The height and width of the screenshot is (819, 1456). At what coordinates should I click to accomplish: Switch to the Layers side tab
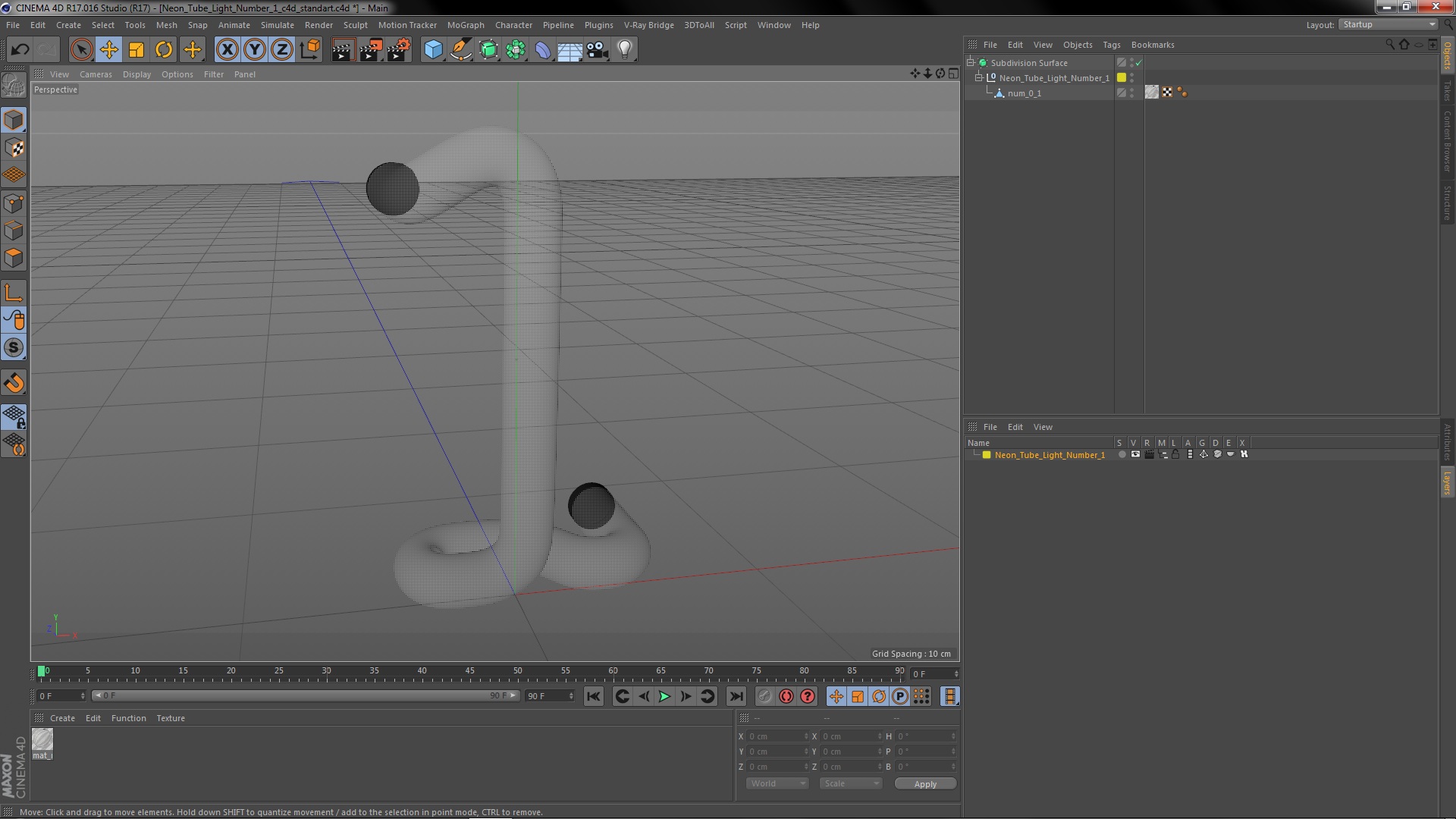pyautogui.click(x=1447, y=482)
